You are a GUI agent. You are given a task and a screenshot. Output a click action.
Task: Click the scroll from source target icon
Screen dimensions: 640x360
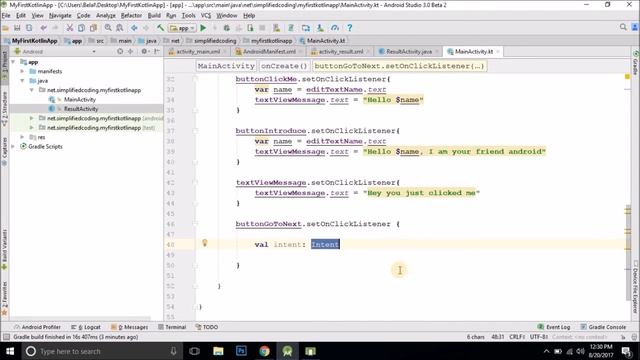(x=120, y=51)
